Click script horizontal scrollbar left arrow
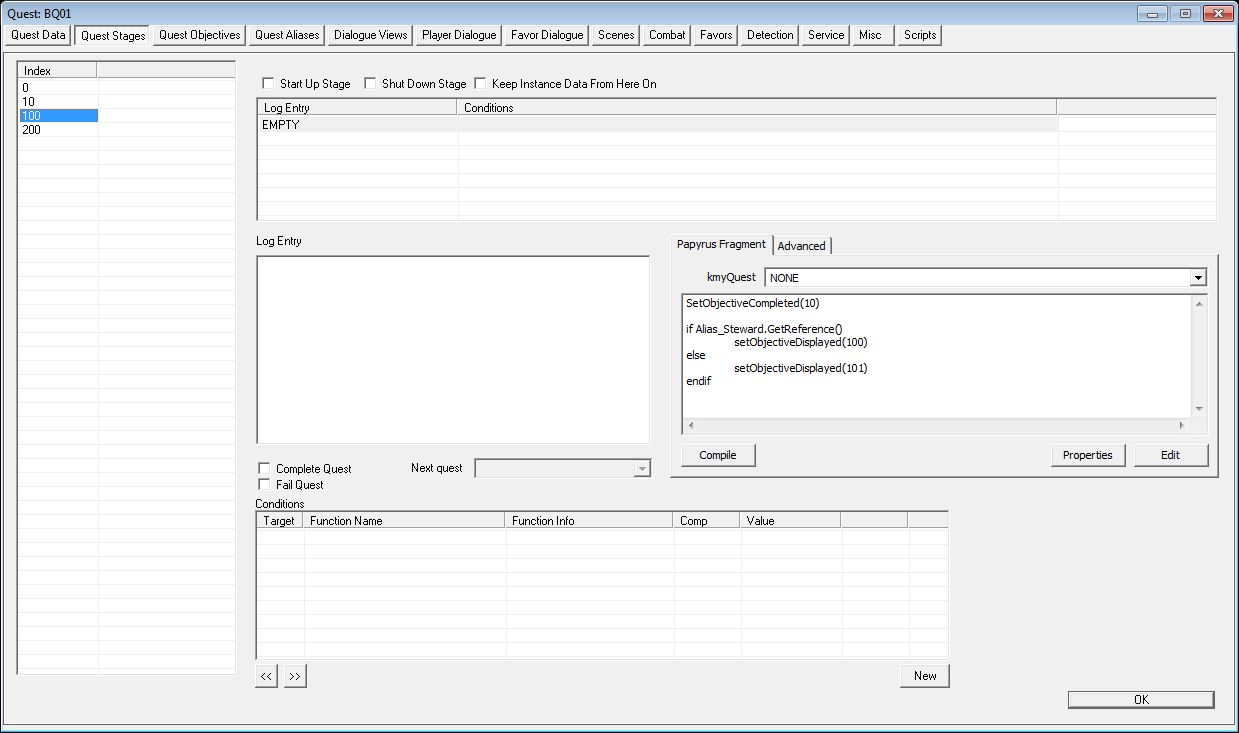 [691, 425]
